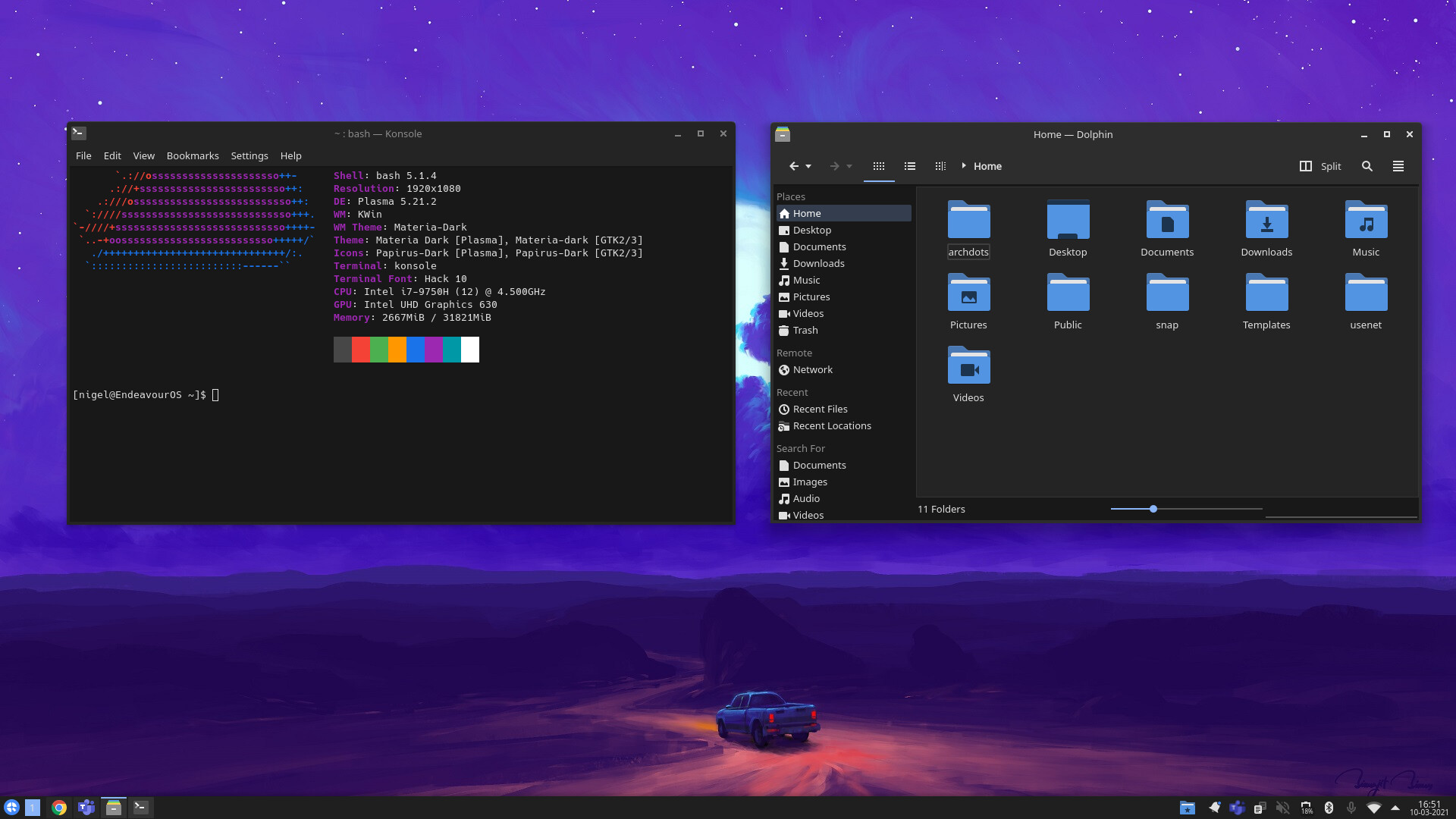Adjust the Dolphin icon zoom slider
The image size is (1456, 819).
(1186, 509)
